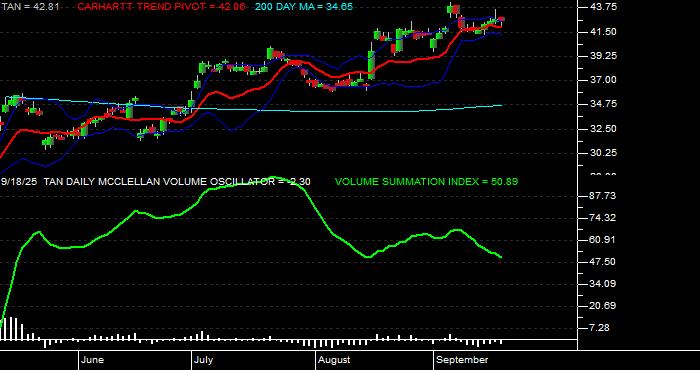Click the 60.91 oscillator axis value
Screen dimensions: 700x370
tap(604, 240)
